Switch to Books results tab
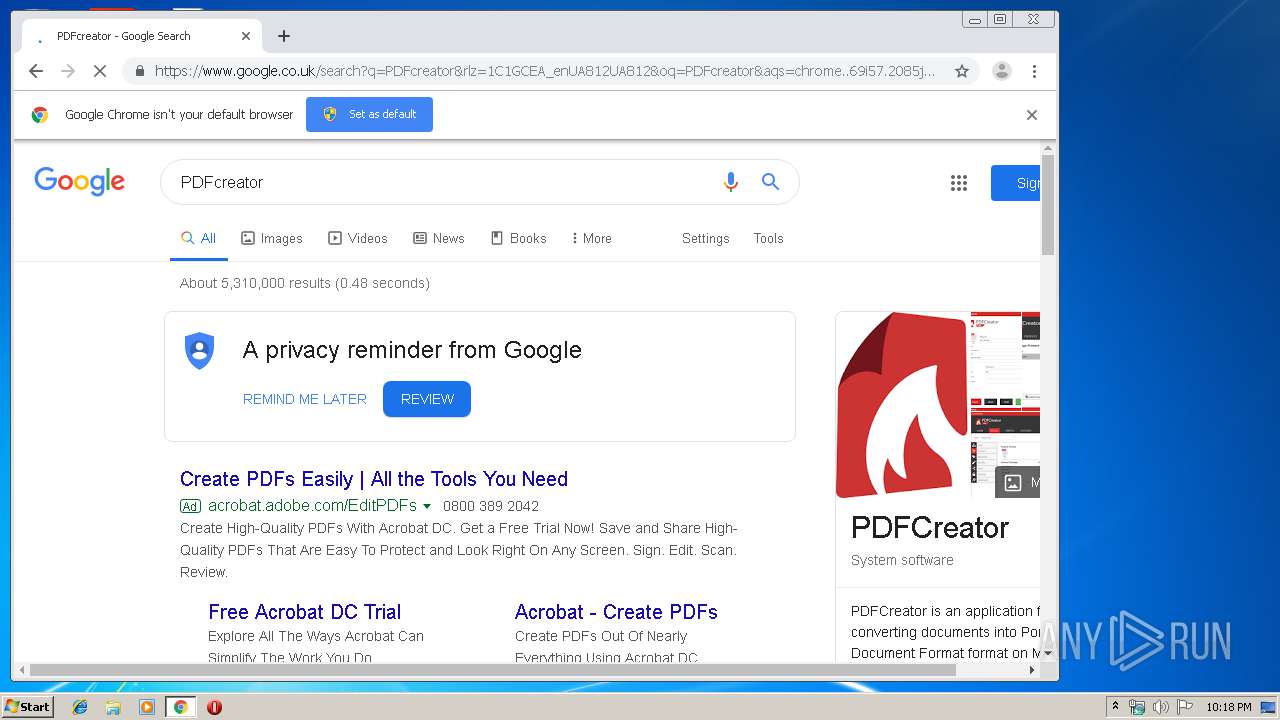 tap(518, 238)
